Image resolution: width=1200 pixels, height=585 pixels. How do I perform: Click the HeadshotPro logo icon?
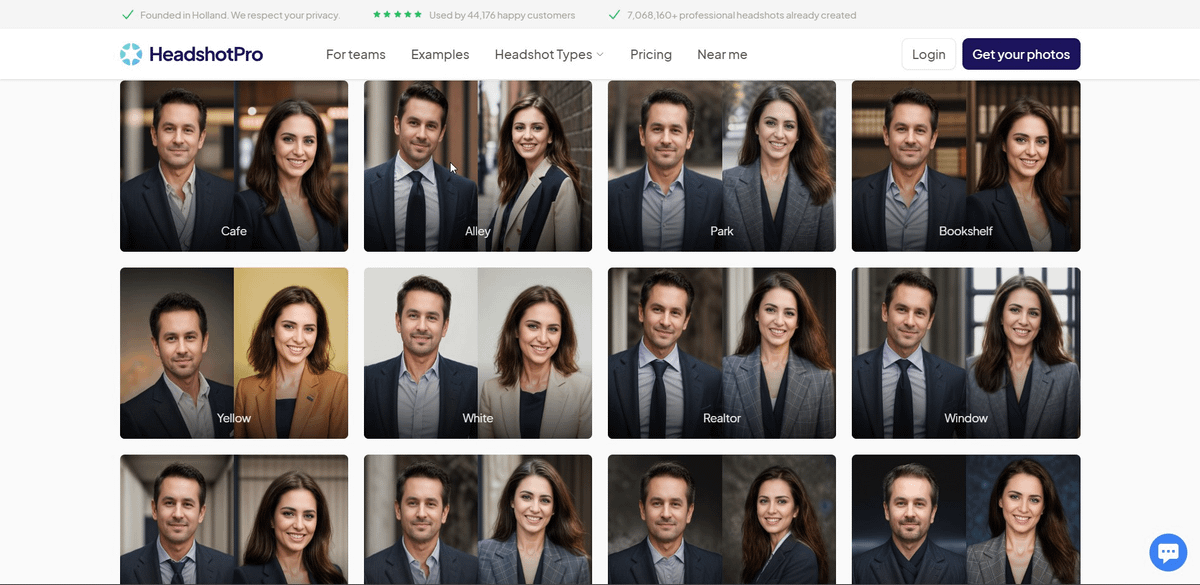click(131, 54)
